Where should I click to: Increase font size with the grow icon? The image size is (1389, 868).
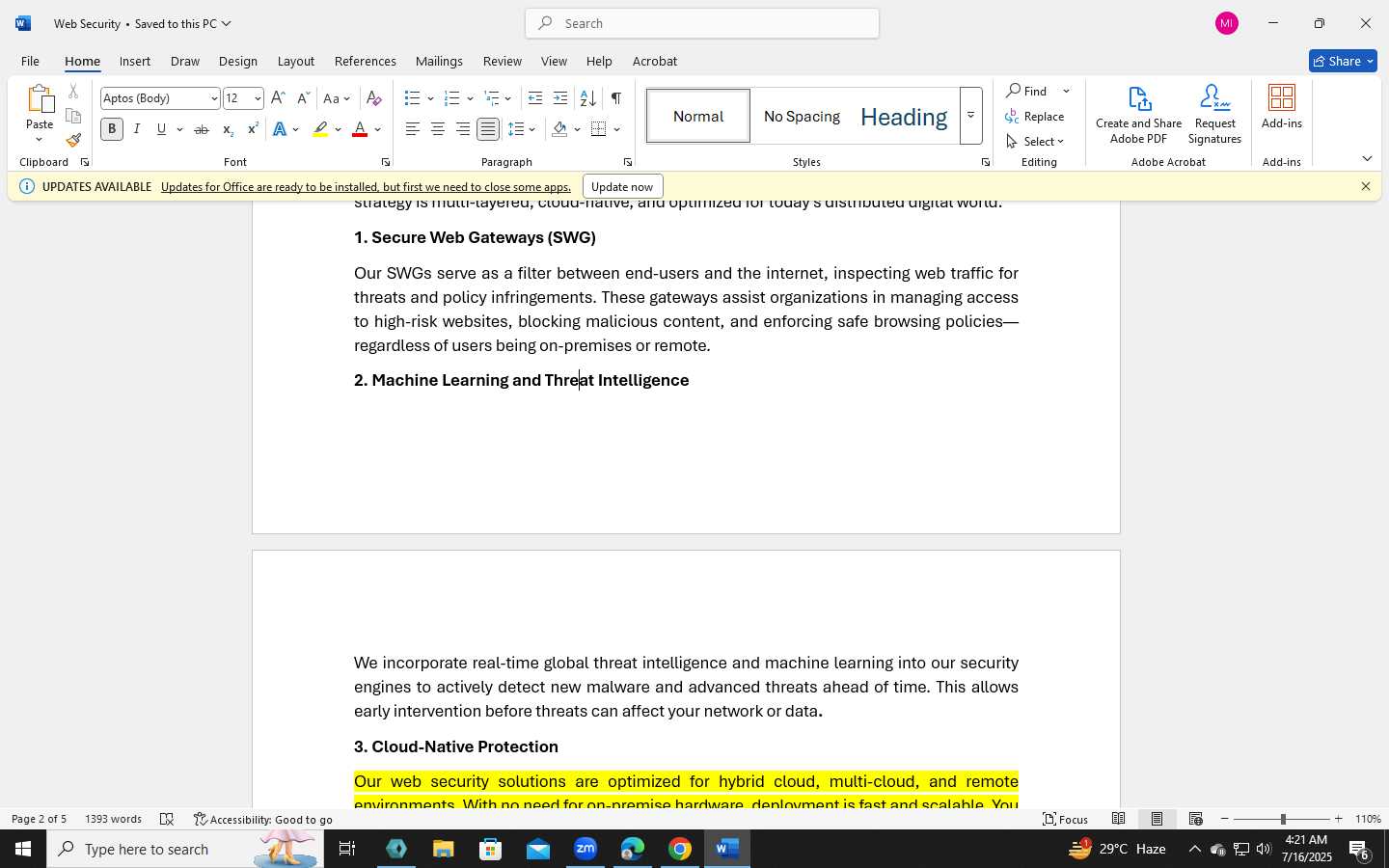278,98
